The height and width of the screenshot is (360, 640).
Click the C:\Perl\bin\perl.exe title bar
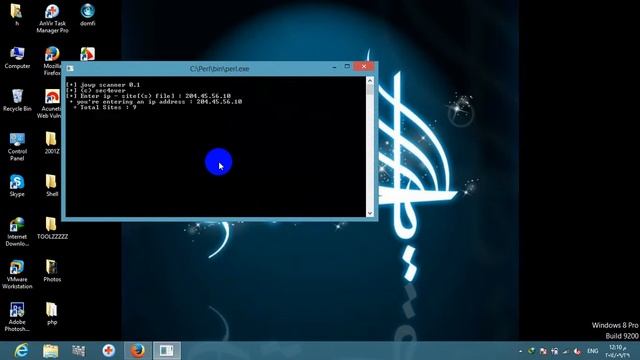(220, 69)
